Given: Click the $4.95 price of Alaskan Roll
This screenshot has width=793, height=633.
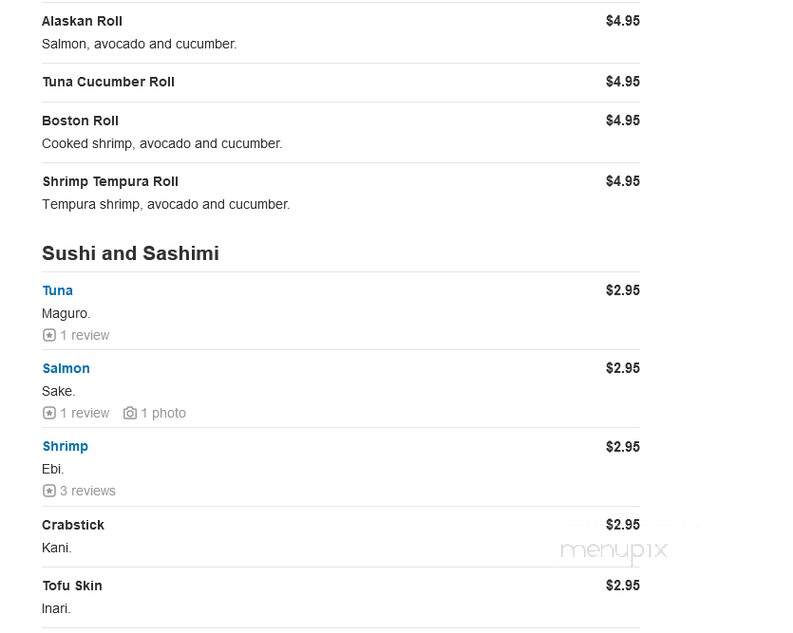Looking at the screenshot, I should point(623,21).
